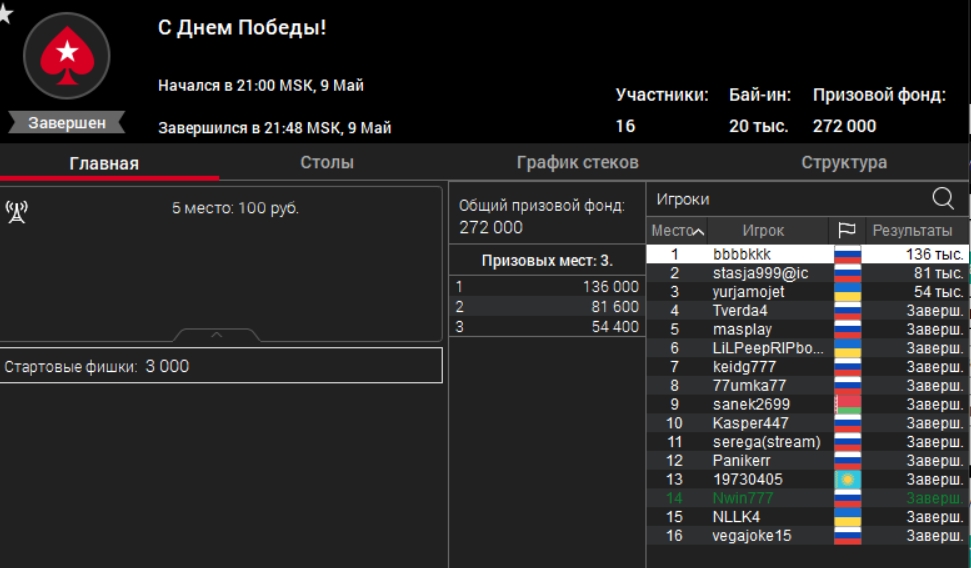Switch to the Столы tab
971x568 pixels.
327,162
